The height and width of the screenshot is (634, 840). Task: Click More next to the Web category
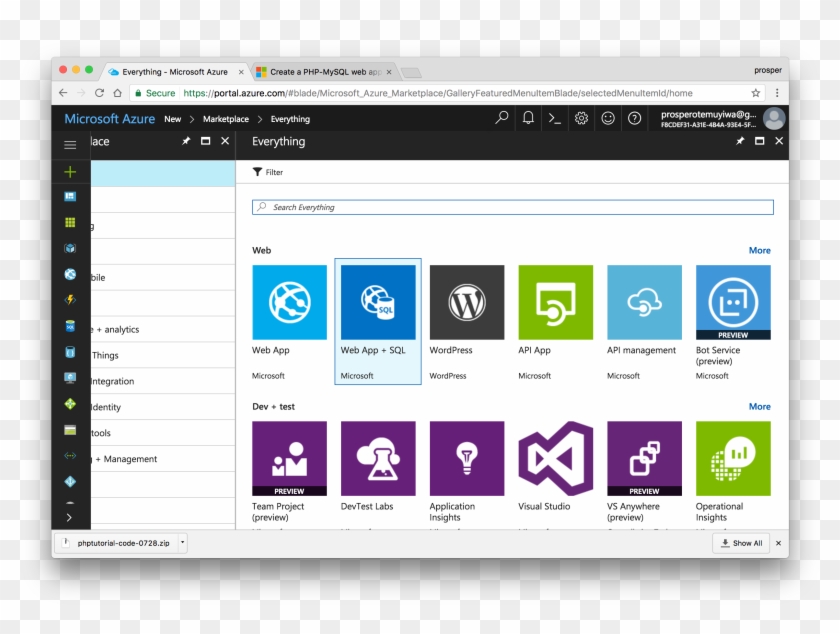[x=759, y=250]
